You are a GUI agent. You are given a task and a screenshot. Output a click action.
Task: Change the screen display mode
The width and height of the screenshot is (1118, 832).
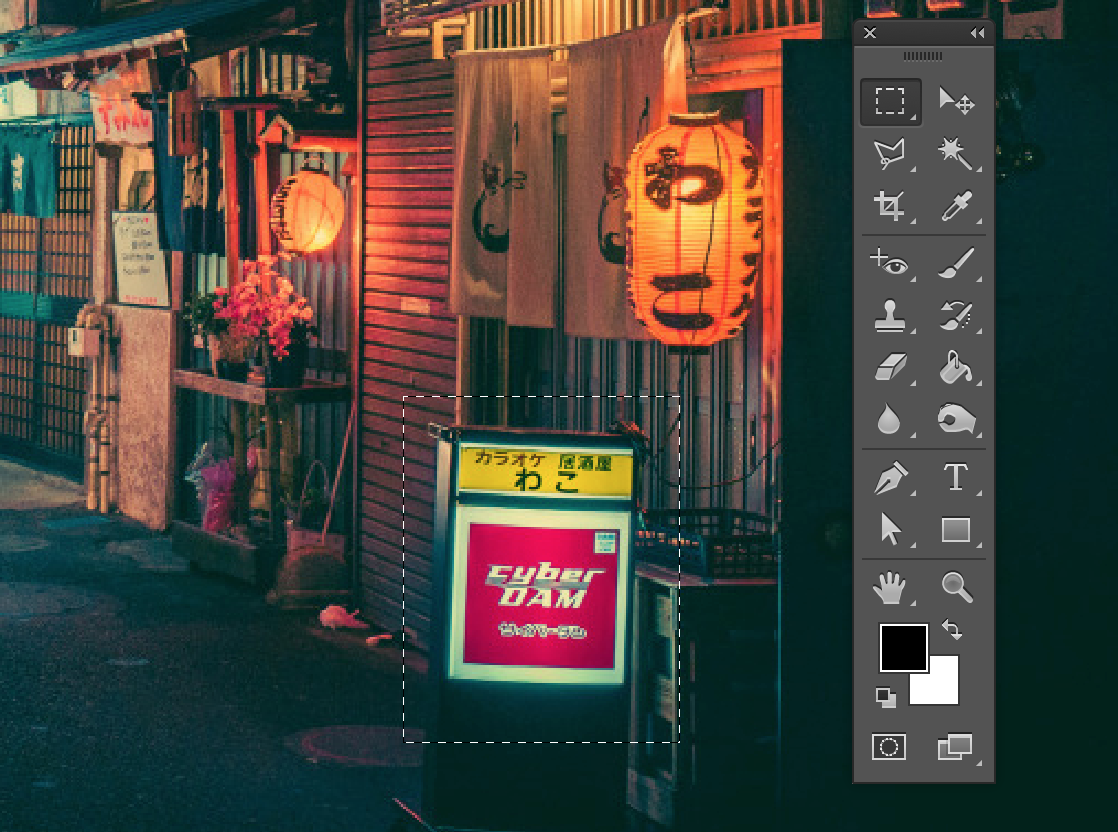(x=957, y=746)
